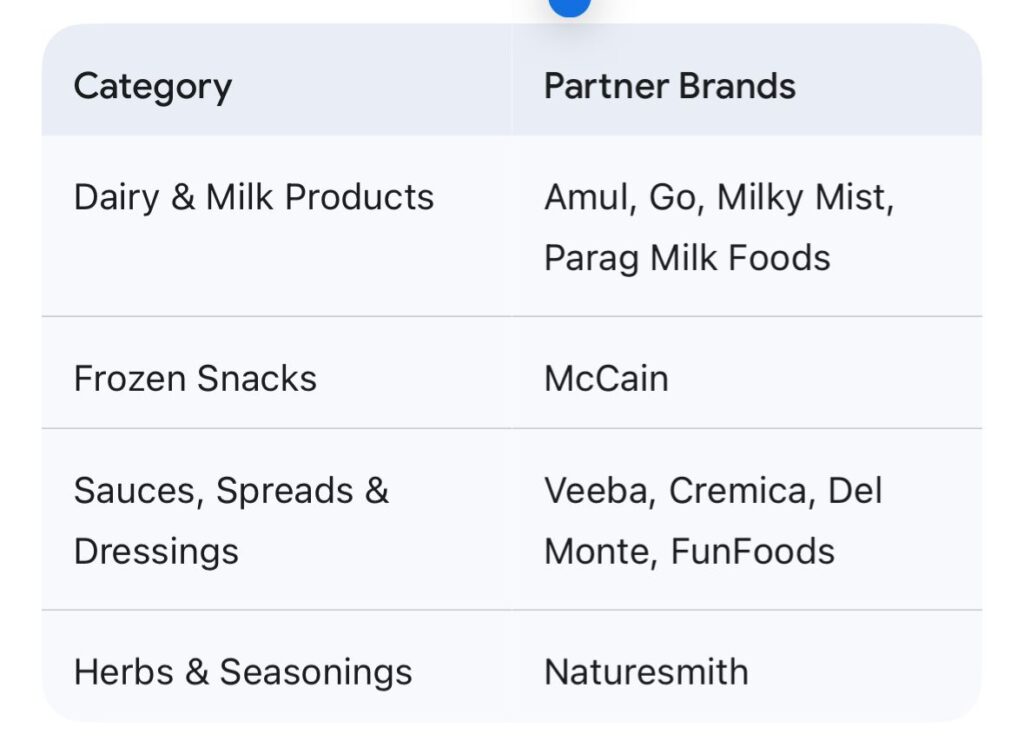Select the Partner Brands column header

pyautogui.click(x=669, y=87)
